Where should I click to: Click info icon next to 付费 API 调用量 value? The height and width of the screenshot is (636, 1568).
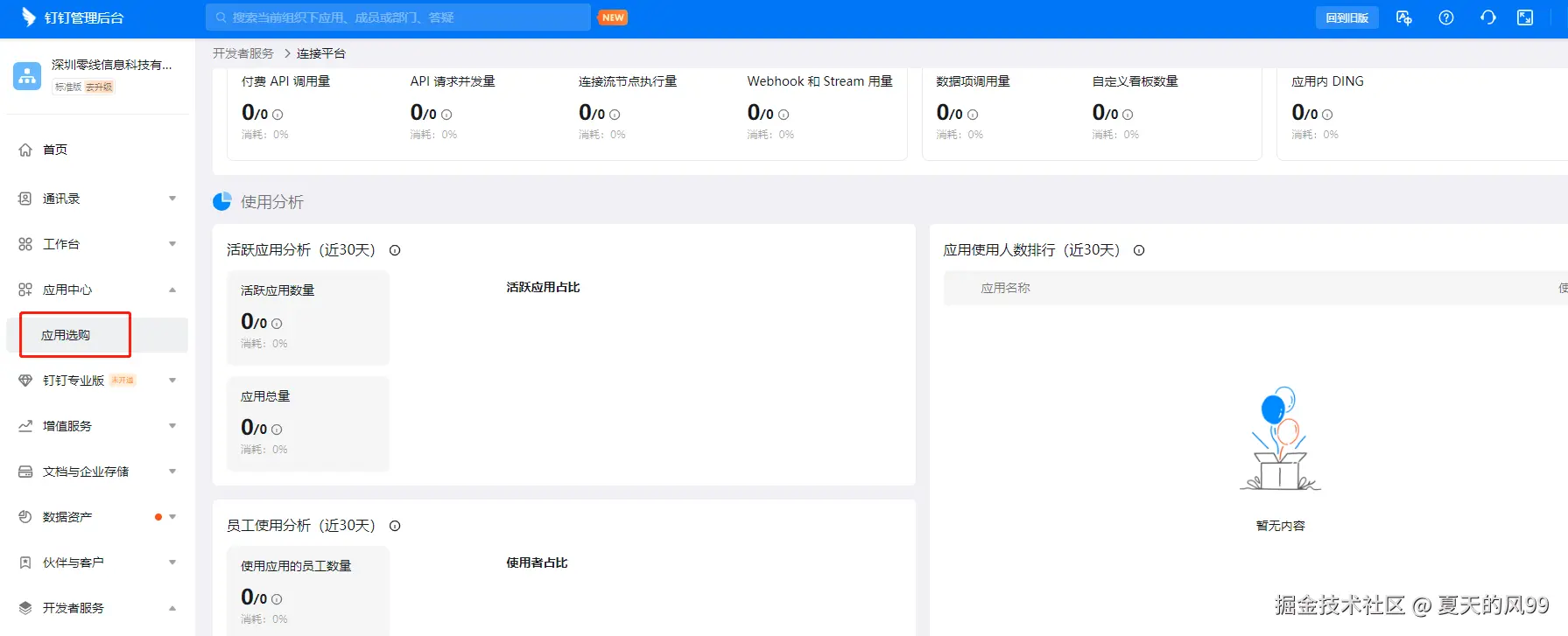click(278, 115)
